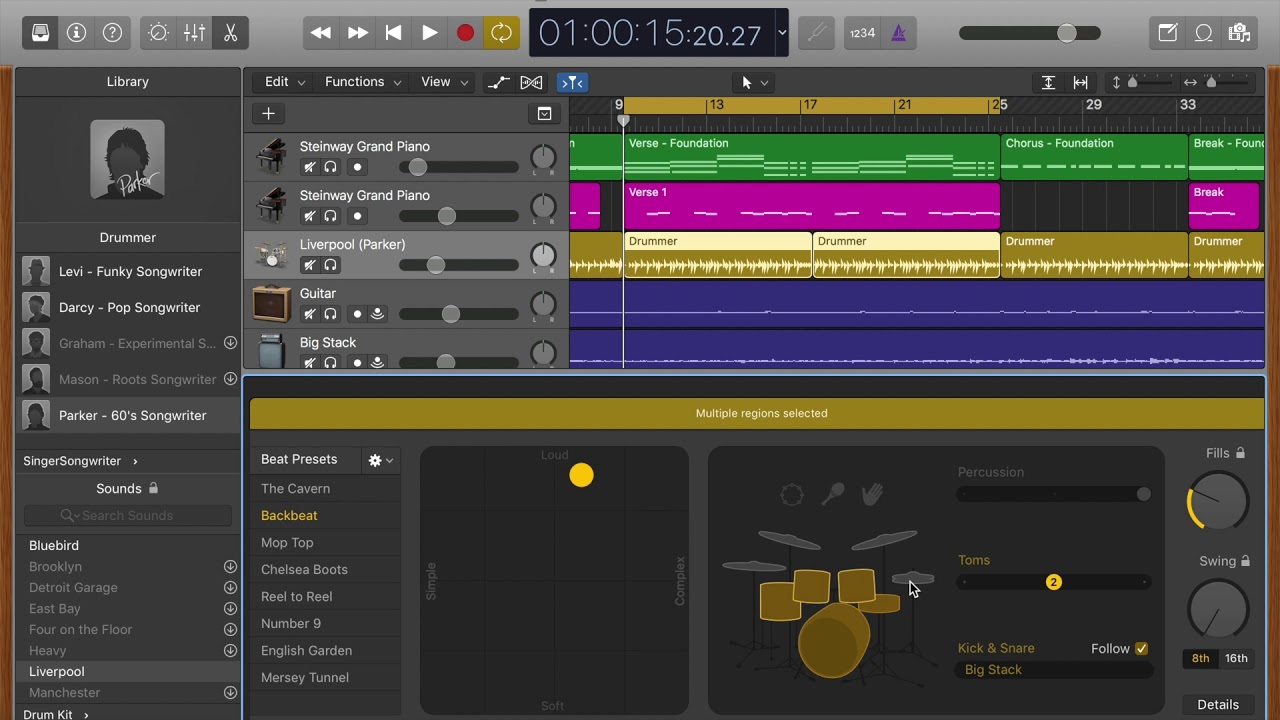Toggle the Catch playhead button
The width and height of the screenshot is (1280, 720).
pos(572,82)
